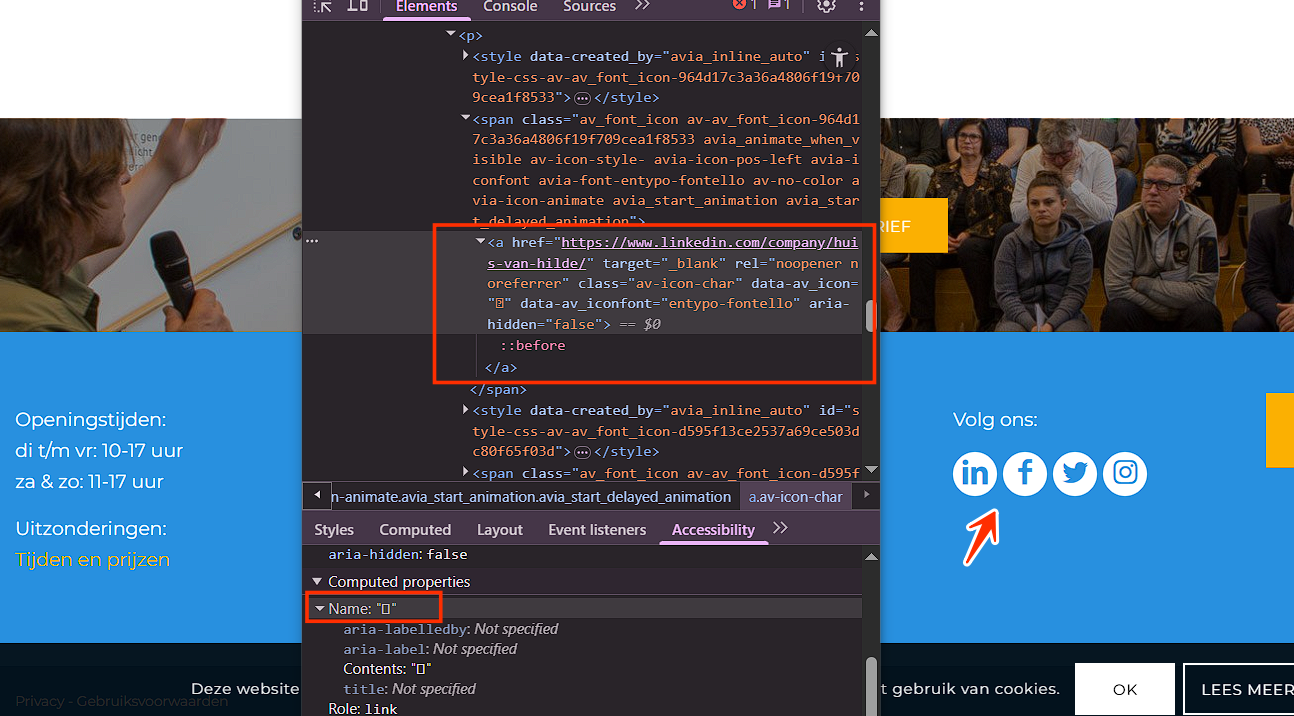Show more DevTools panel tabs chevron
Image resolution: width=1294 pixels, height=716 pixels.
(642, 6)
